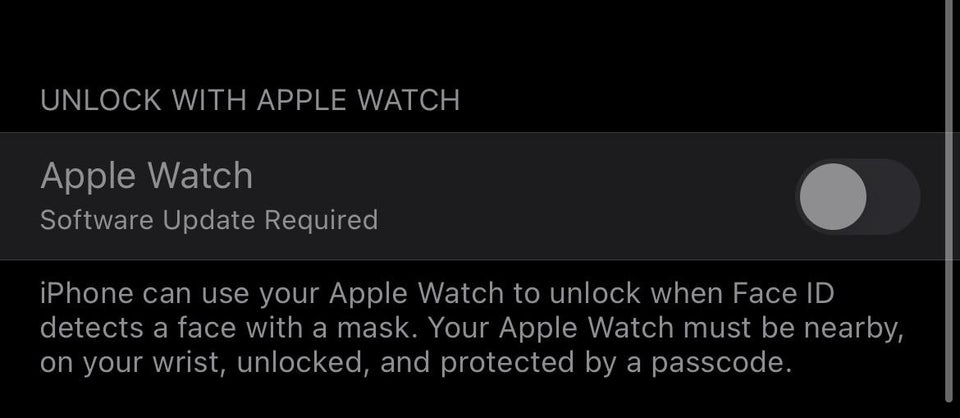
Task: Tap the "Software Update Required" subtitle
Action: coord(209,220)
